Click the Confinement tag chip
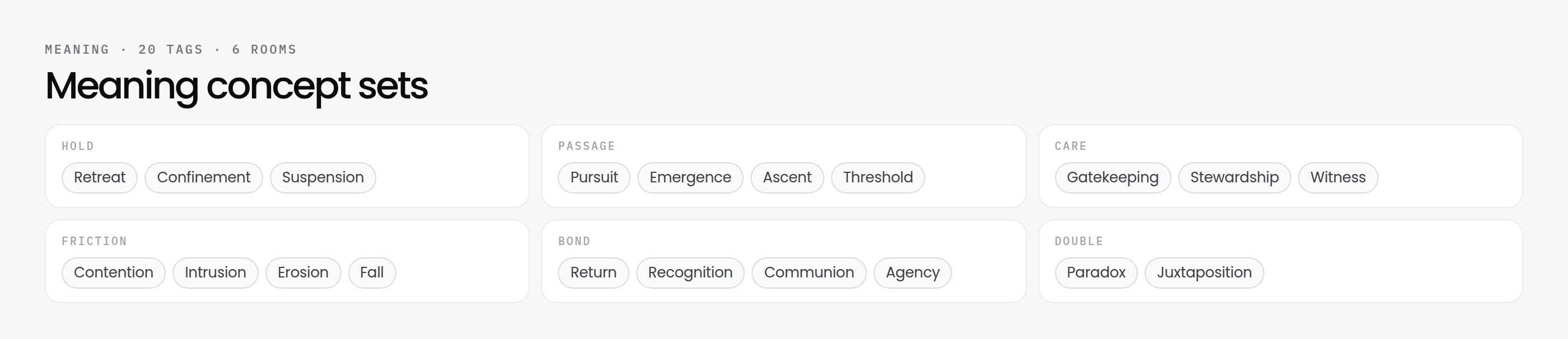This screenshot has width=1568, height=339. coord(203,177)
